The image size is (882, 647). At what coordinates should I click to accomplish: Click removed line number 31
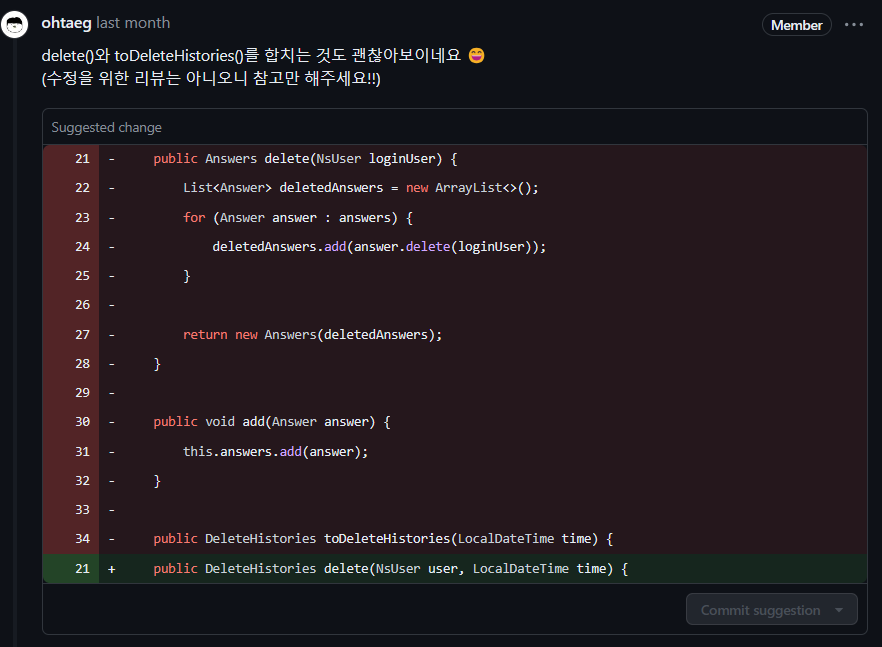82,452
